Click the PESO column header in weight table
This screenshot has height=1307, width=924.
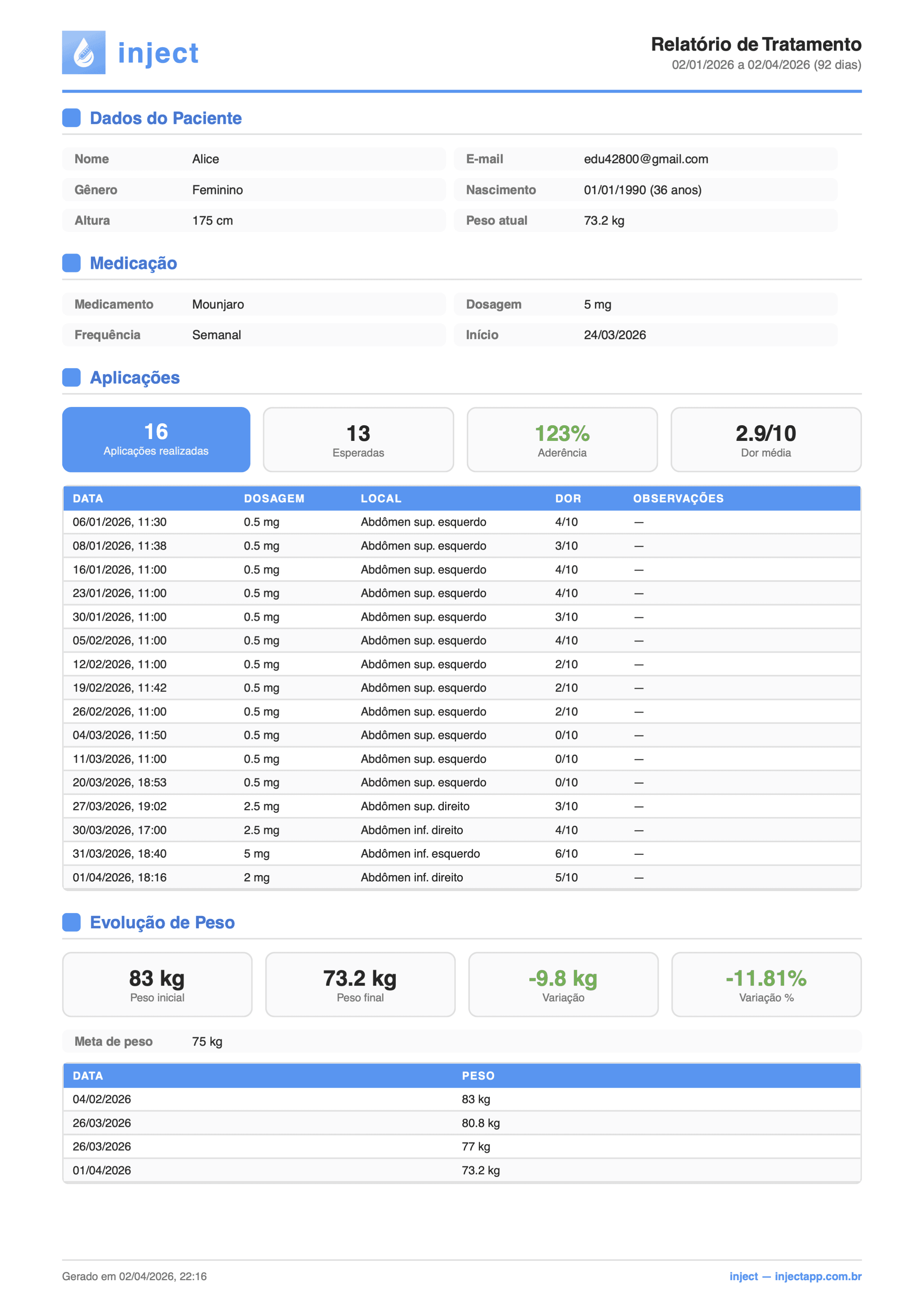click(478, 1076)
